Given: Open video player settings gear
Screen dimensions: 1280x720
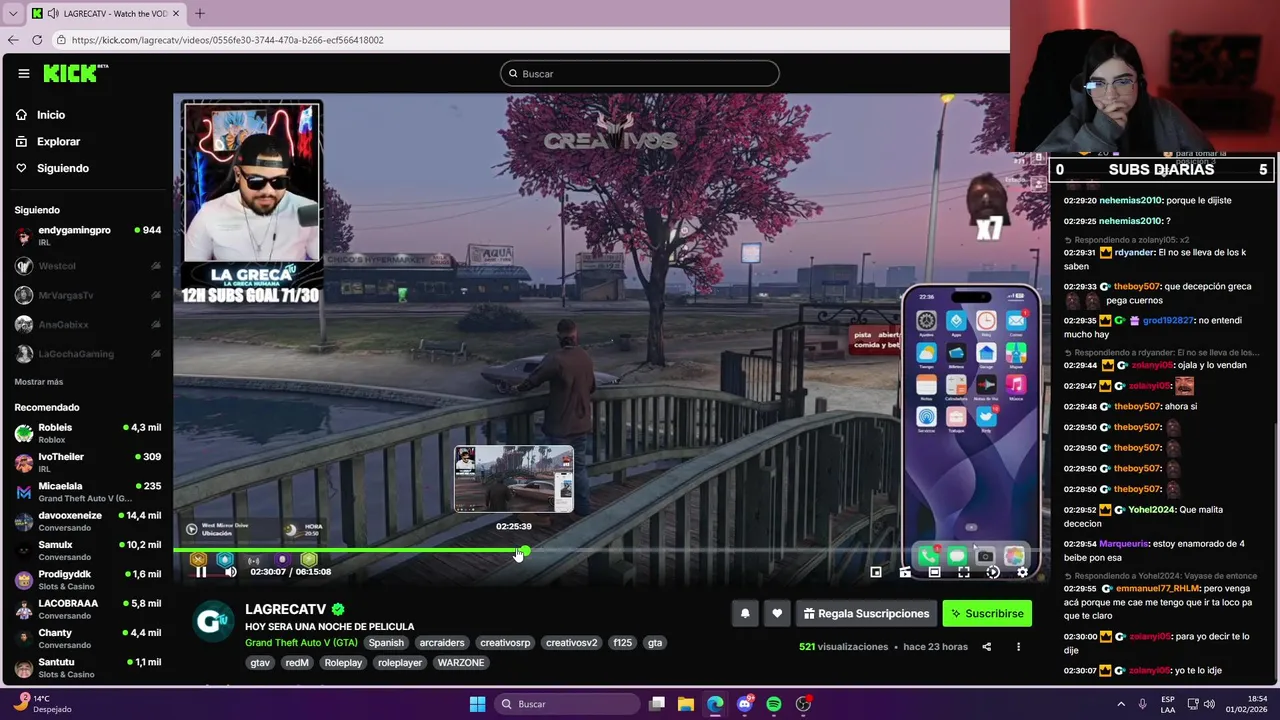Looking at the screenshot, I should click(1021, 572).
